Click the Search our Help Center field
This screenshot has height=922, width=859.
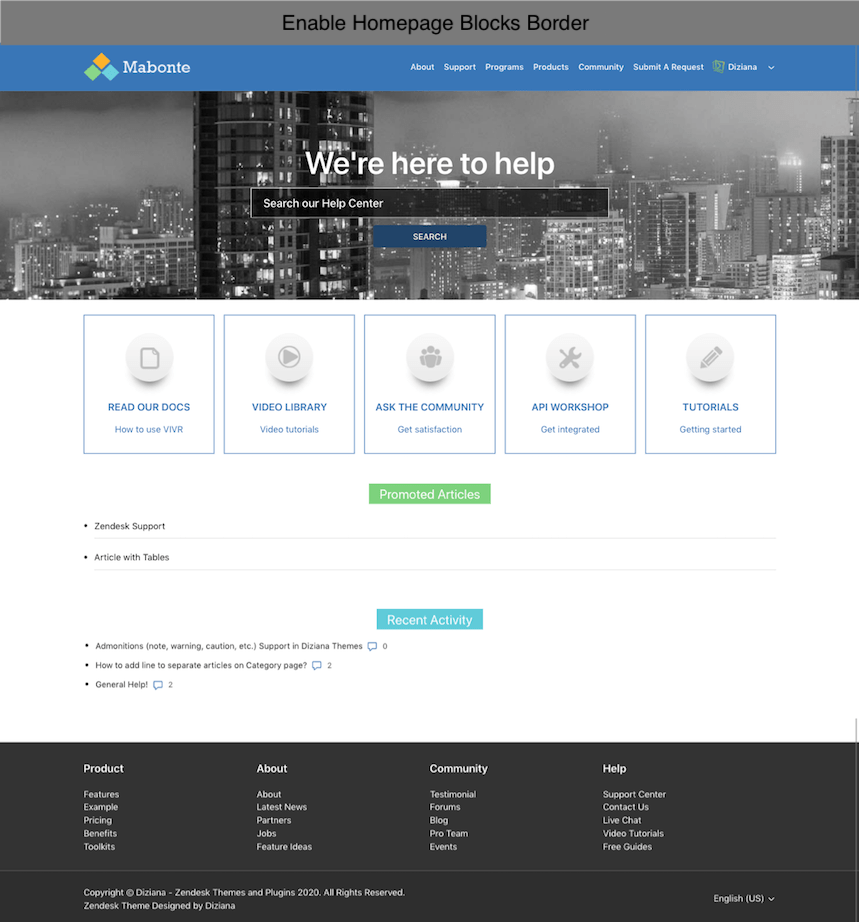(x=429, y=203)
